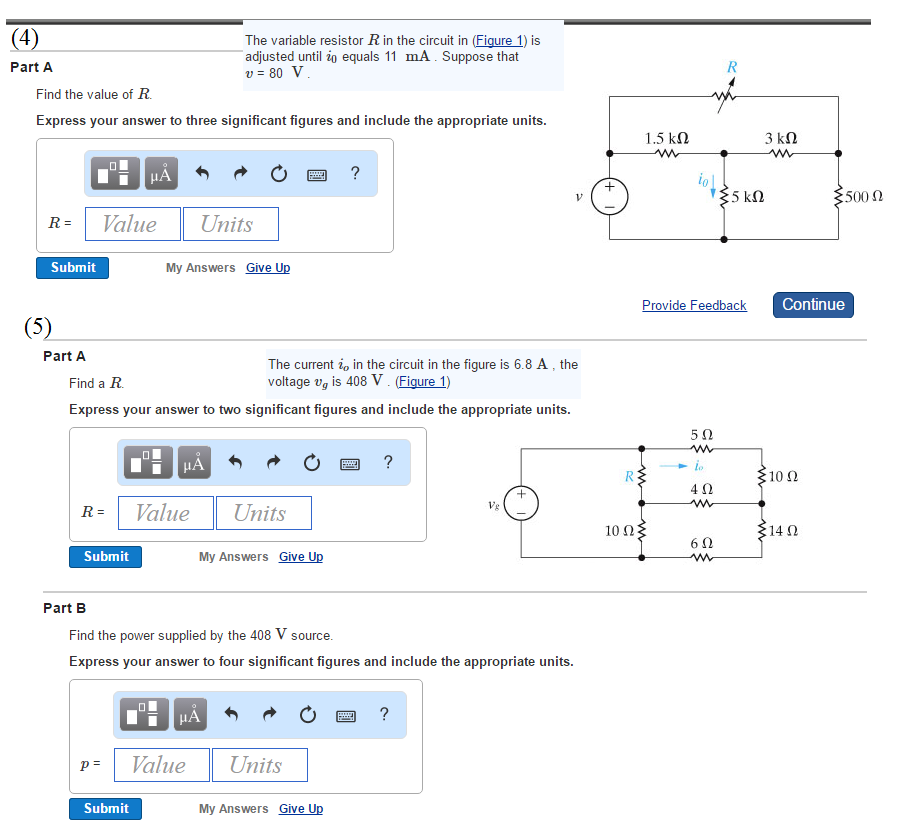Click the Continue button
The height and width of the screenshot is (832, 898).
pos(813,305)
